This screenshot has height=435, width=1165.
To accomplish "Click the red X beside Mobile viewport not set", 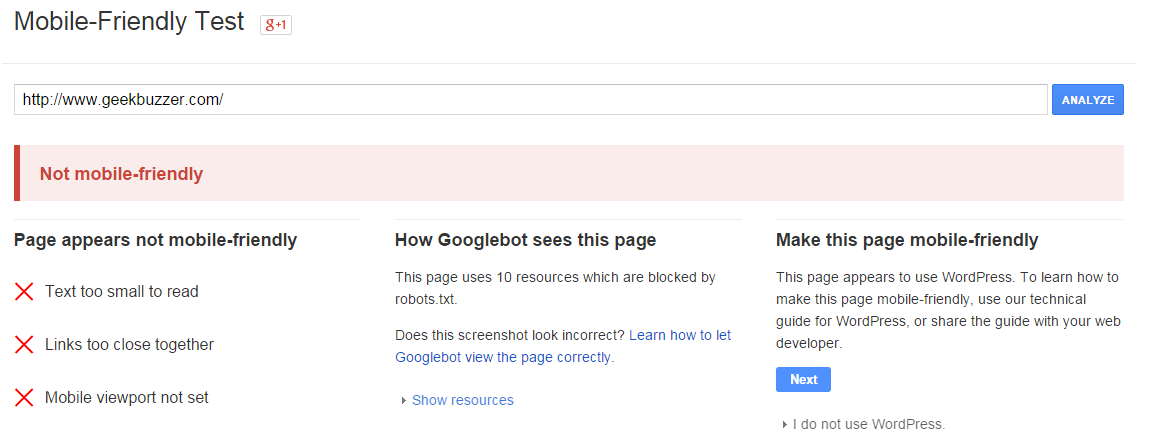I will click(x=25, y=398).
